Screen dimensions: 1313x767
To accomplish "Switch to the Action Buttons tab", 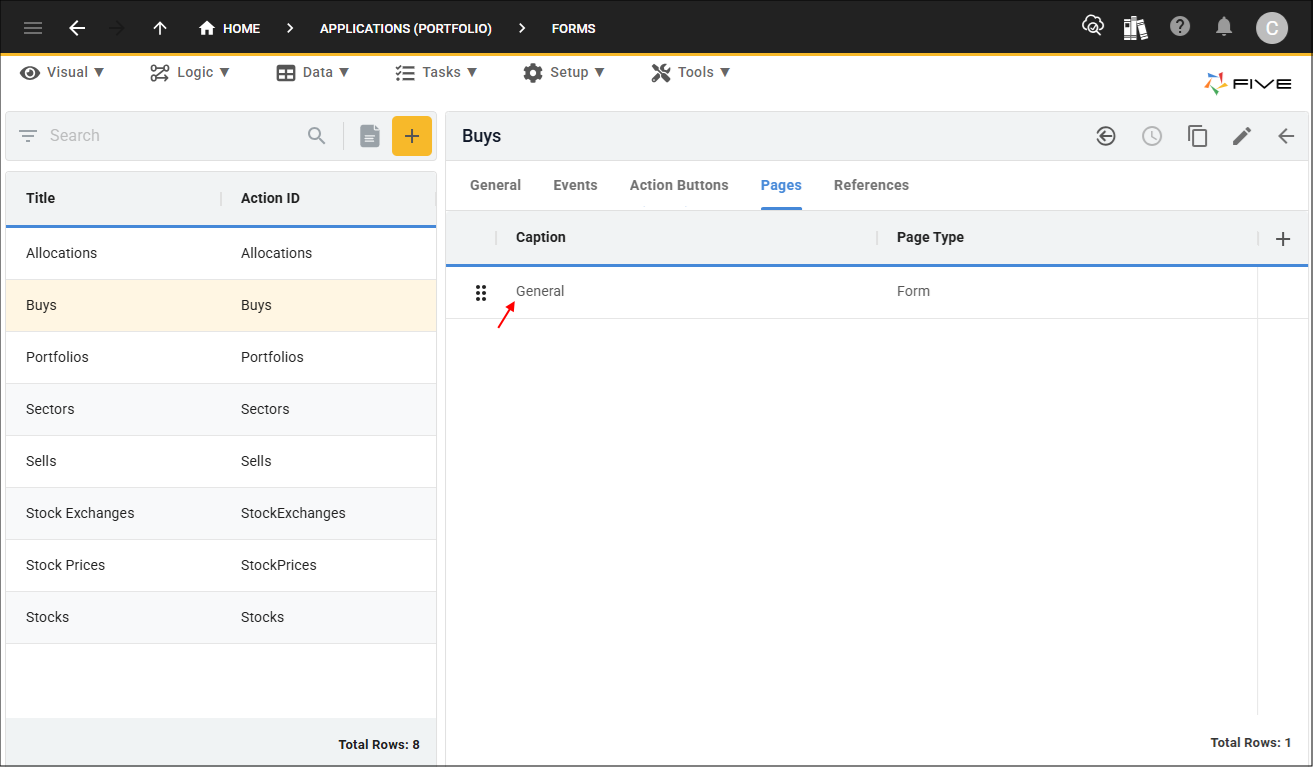I will click(x=679, y=185).
